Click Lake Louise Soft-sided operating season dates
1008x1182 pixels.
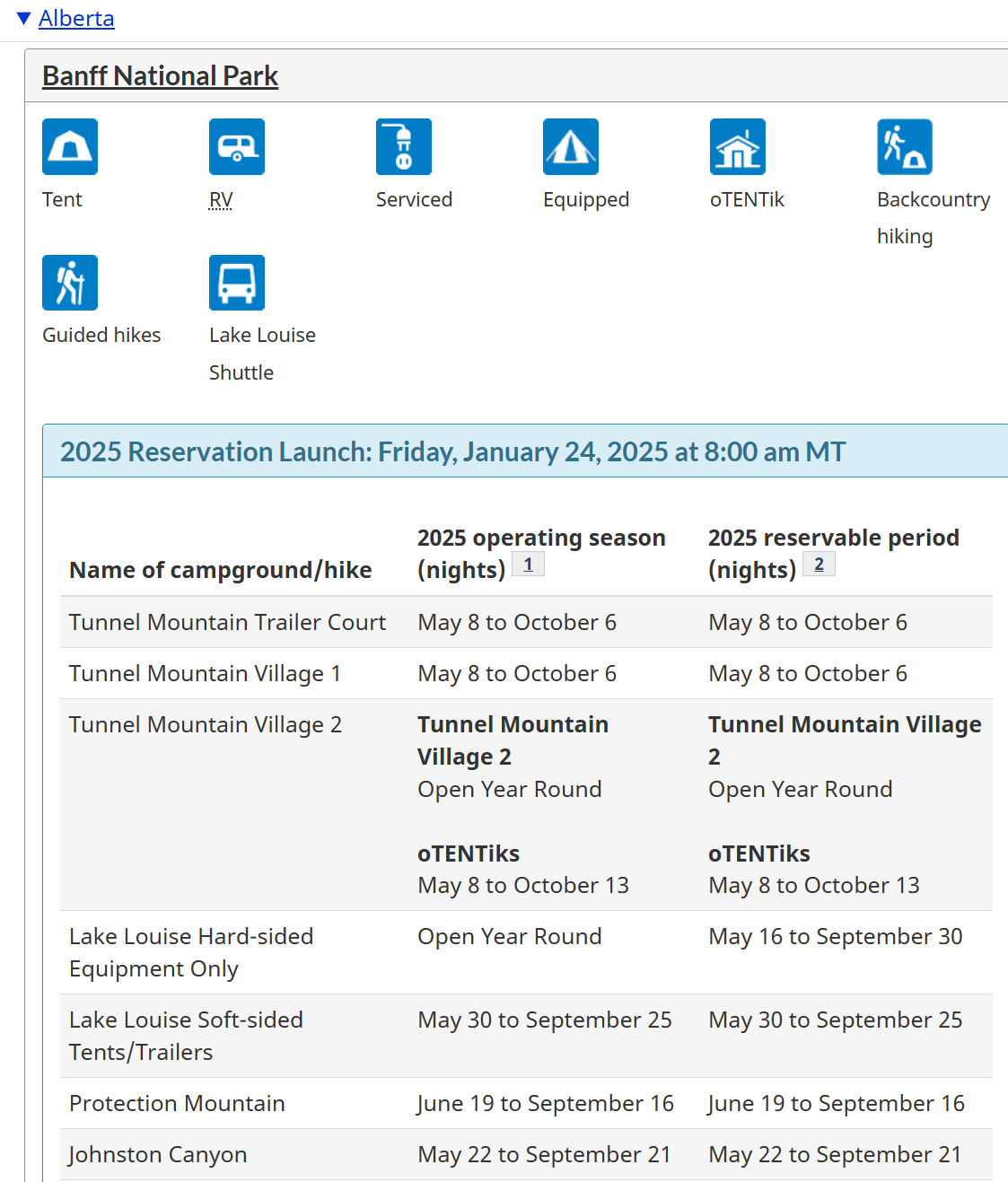[545, 1020]
